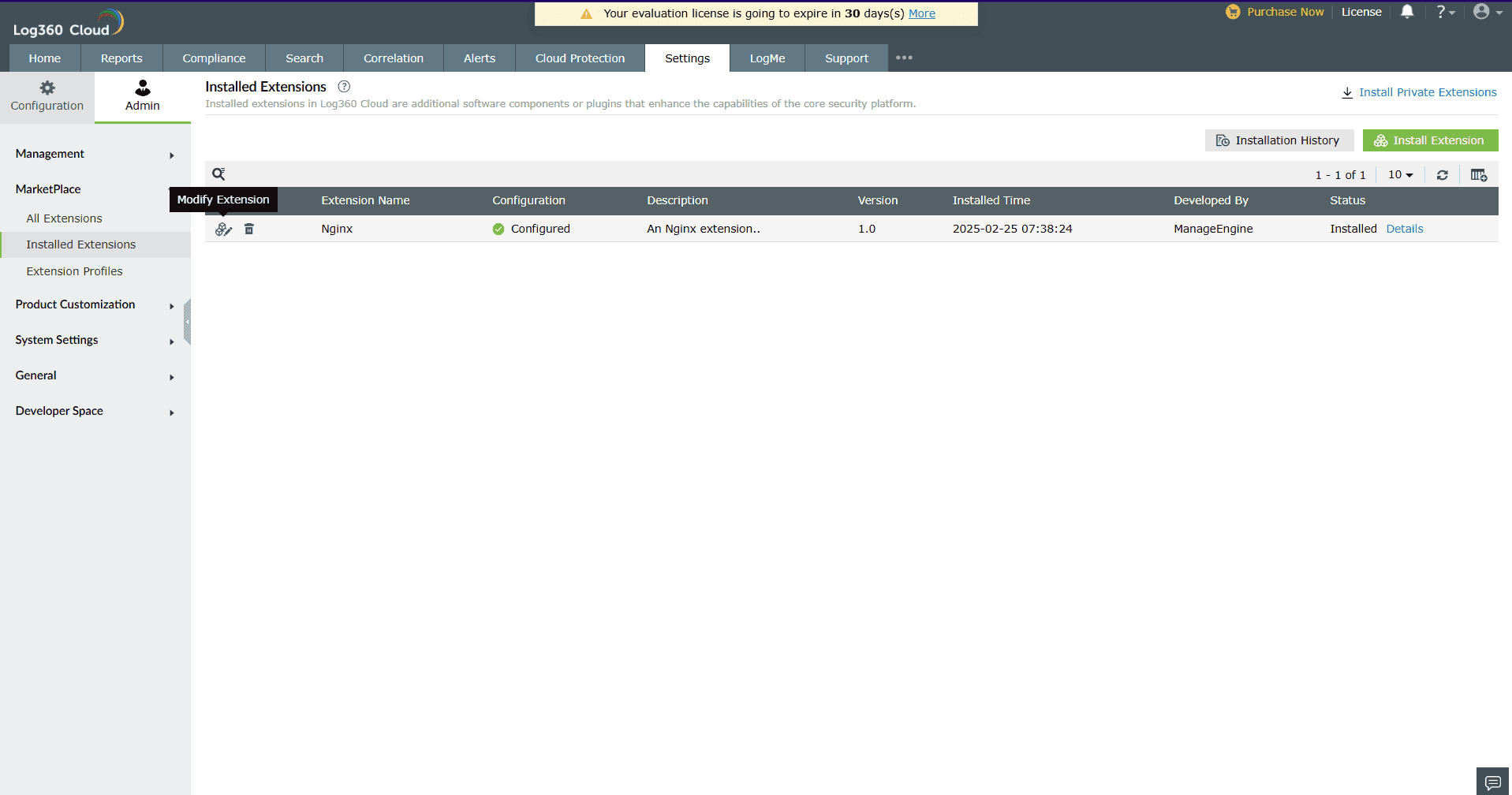
Task: Switch to the Configuration sub-tab
Action: click(x=47, y=97)
